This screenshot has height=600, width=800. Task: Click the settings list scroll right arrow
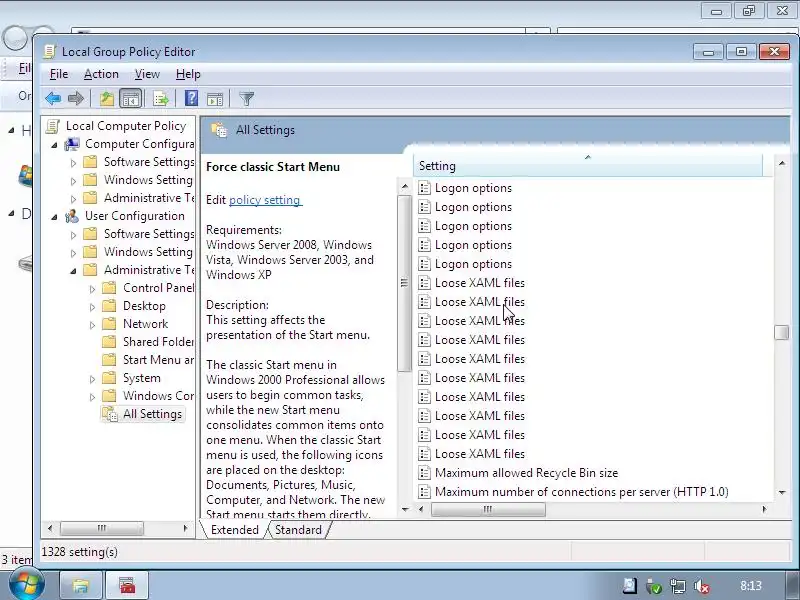tap(764, 509)
